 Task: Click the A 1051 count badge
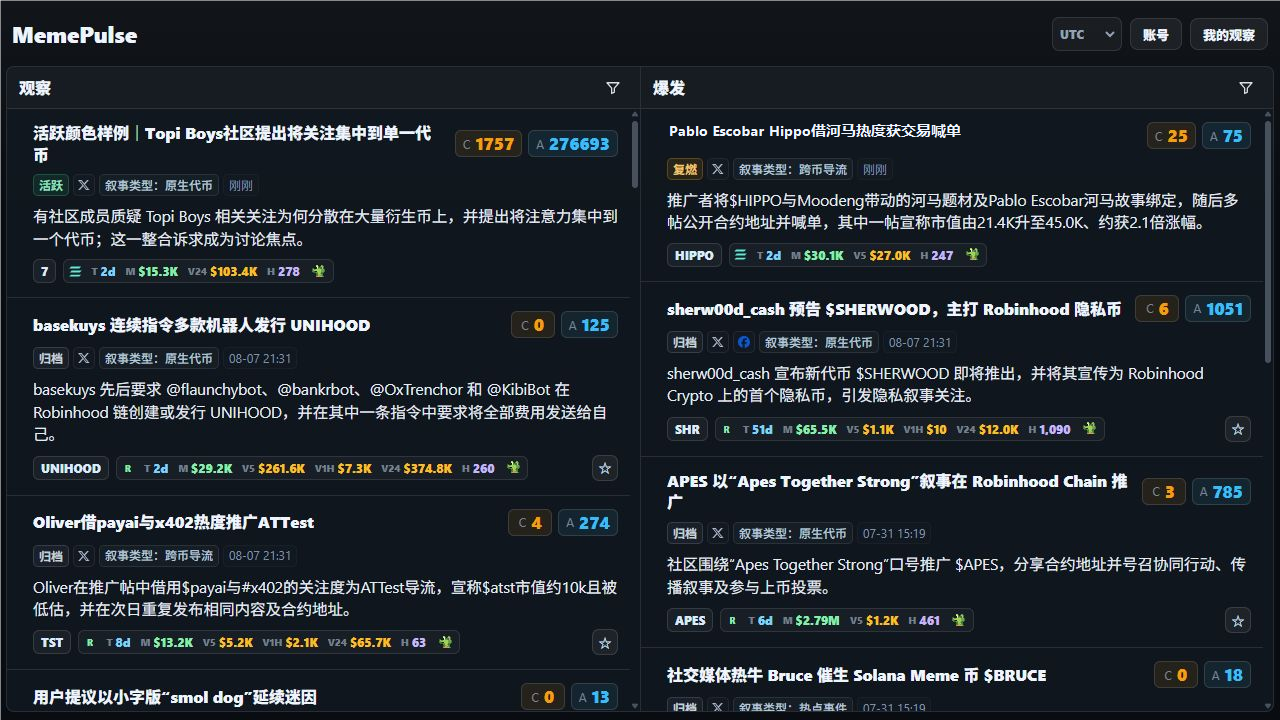click(x=1218, y=309)
